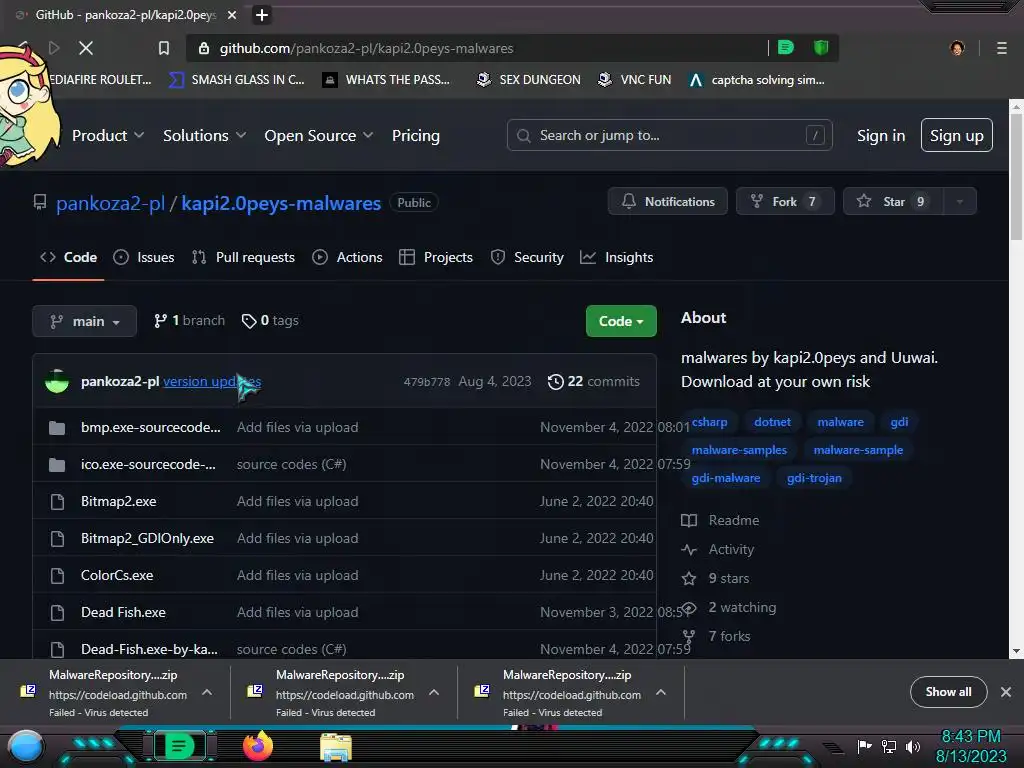Click the csharp topic tag
This screenshot has height=768, width=1024.
[709, 422]
